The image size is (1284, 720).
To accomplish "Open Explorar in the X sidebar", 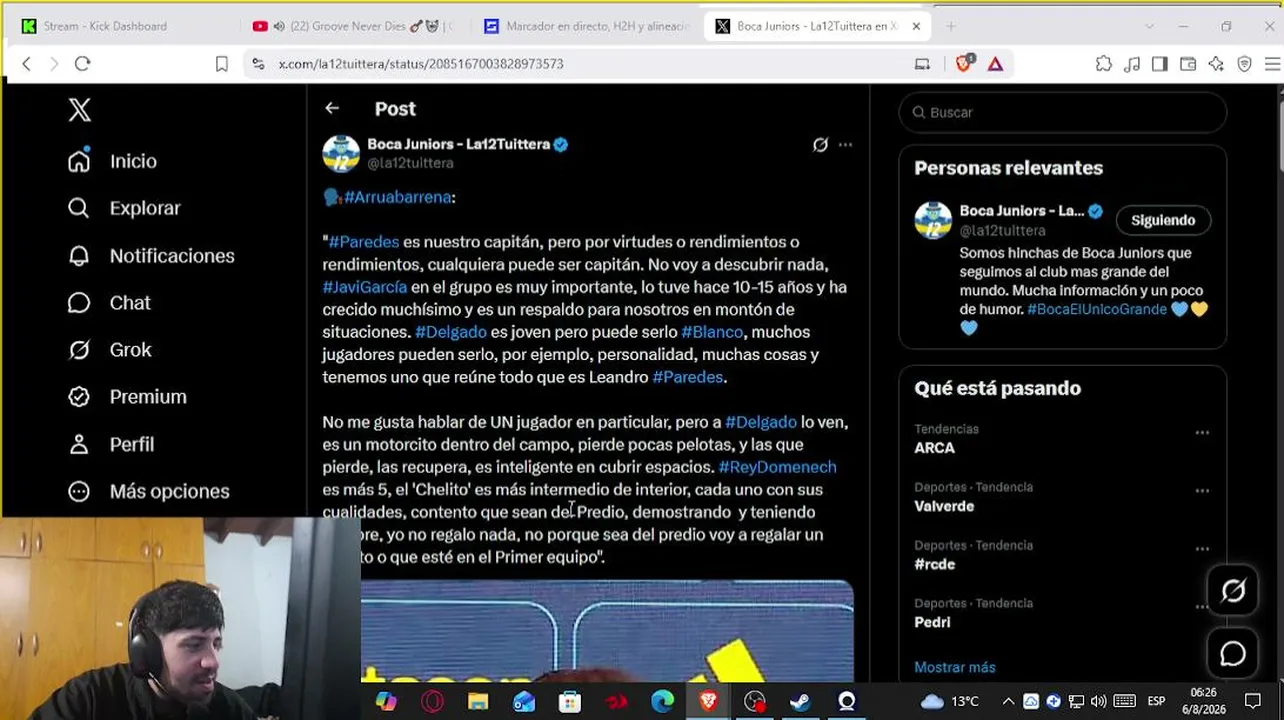I will (124, 208).
